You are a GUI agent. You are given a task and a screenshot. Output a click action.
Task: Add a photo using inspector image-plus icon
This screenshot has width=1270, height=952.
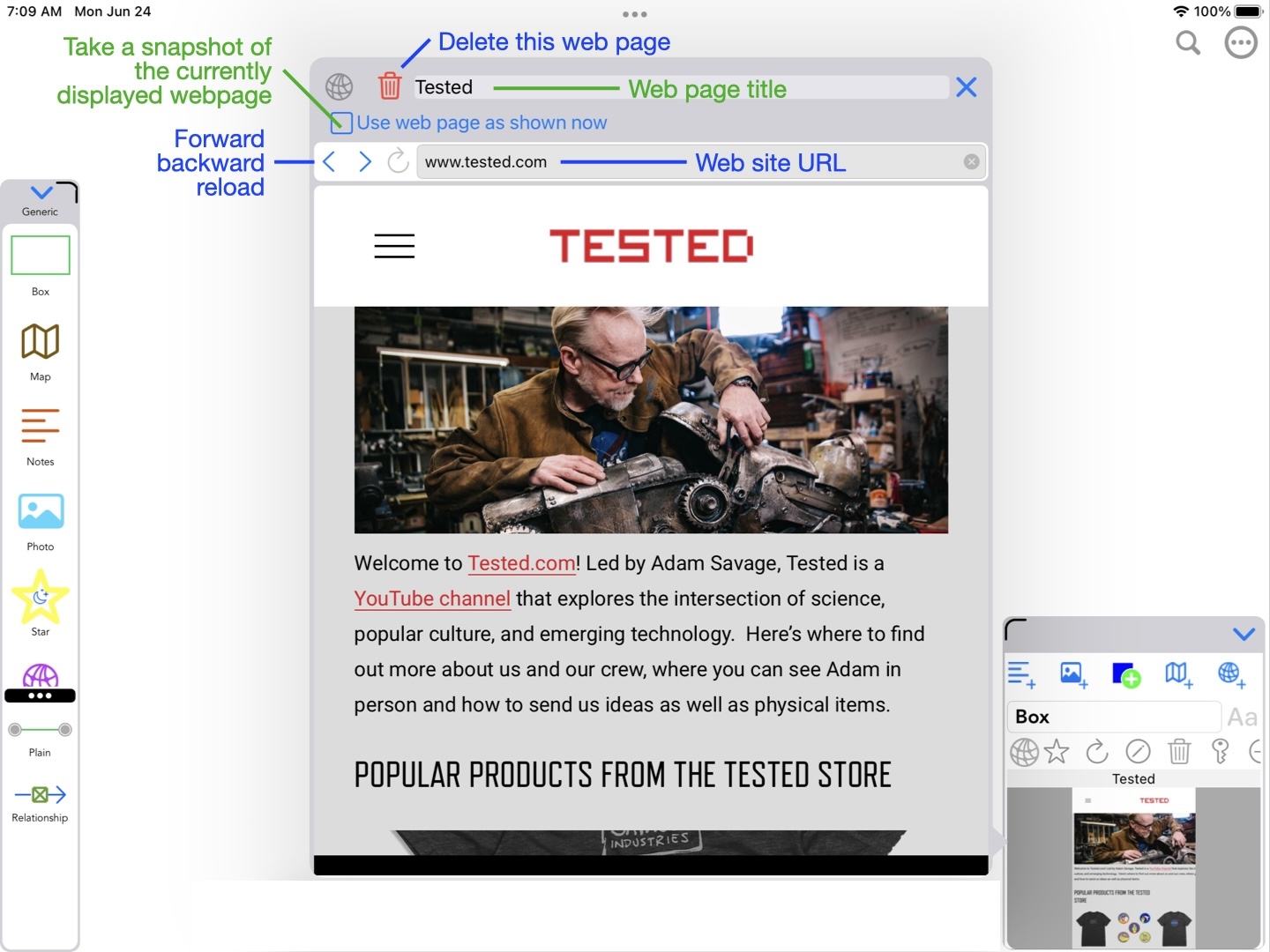pyautogui.click(x=1073, y=675)
